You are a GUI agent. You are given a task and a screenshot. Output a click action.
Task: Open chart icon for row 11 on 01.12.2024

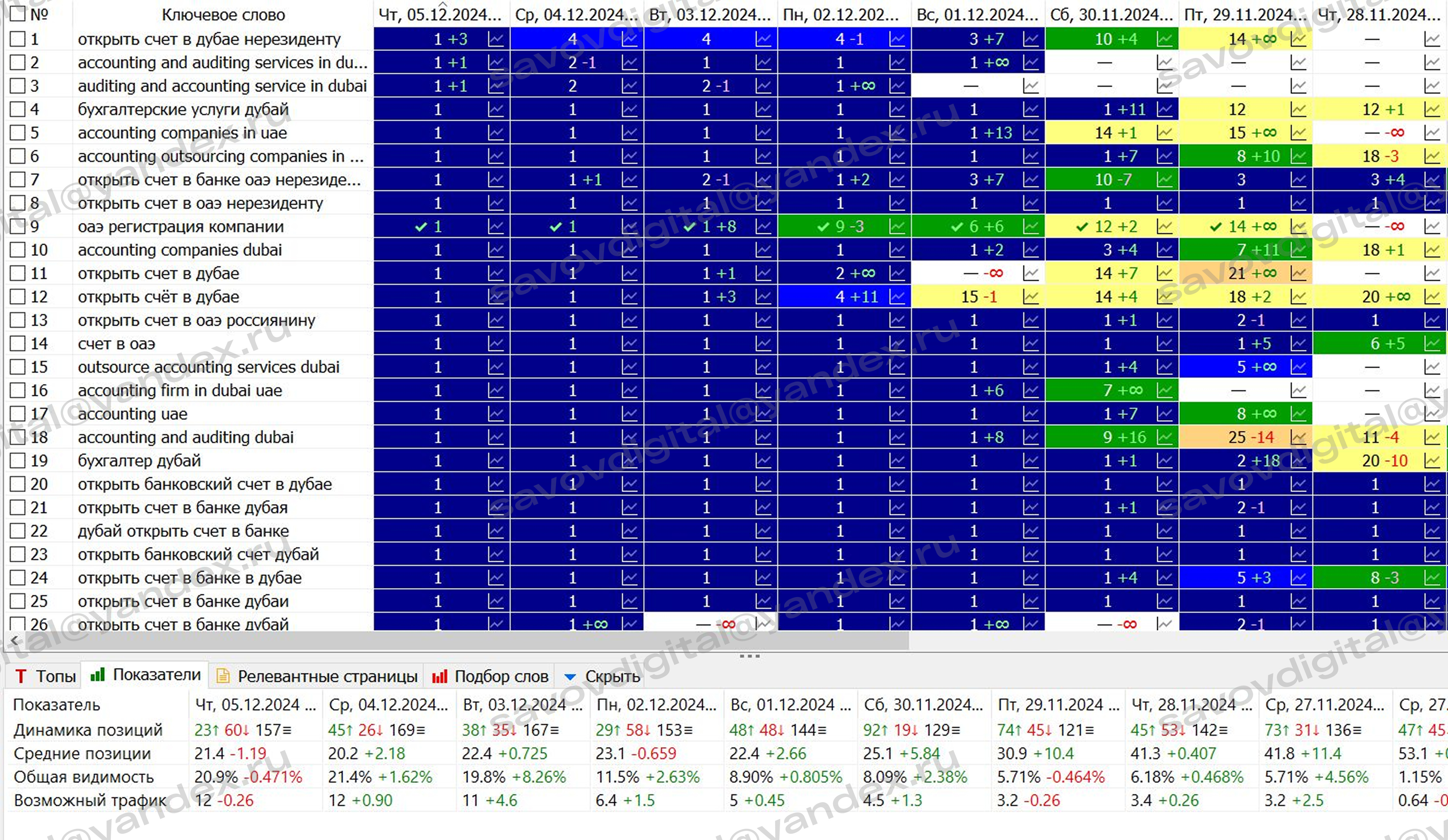(x=1031, y=273)
